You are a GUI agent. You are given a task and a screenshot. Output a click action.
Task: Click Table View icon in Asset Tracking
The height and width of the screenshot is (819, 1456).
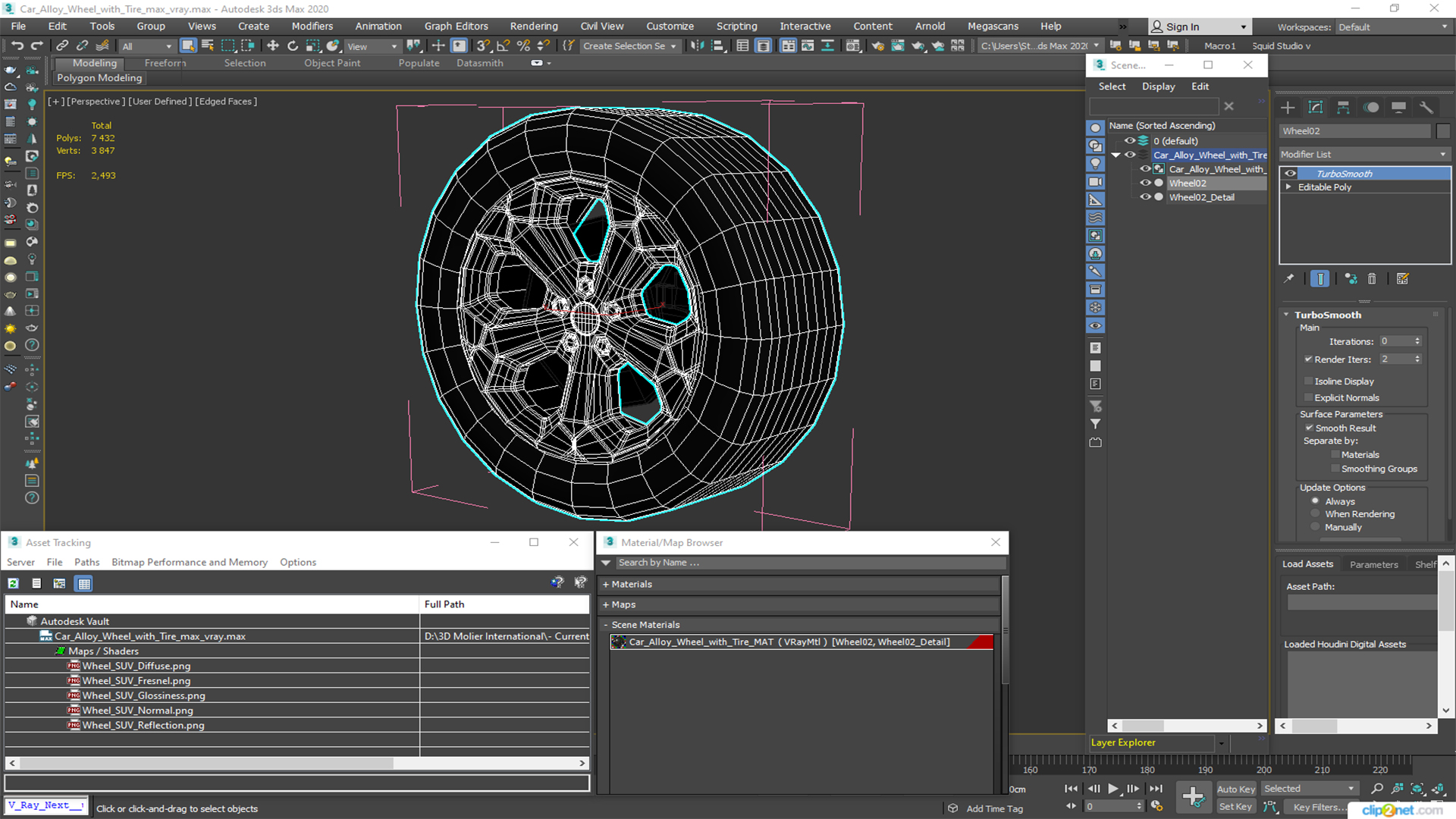click(x=84, y=583)
